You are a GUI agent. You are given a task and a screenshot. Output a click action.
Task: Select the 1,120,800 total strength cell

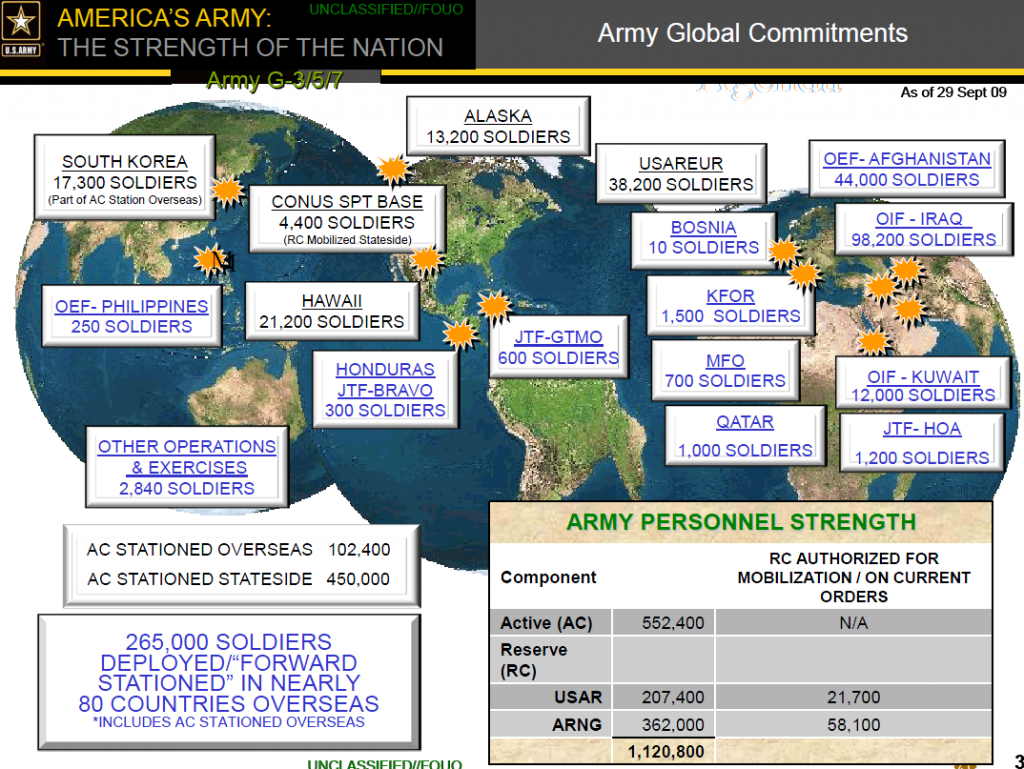[664, 751]
